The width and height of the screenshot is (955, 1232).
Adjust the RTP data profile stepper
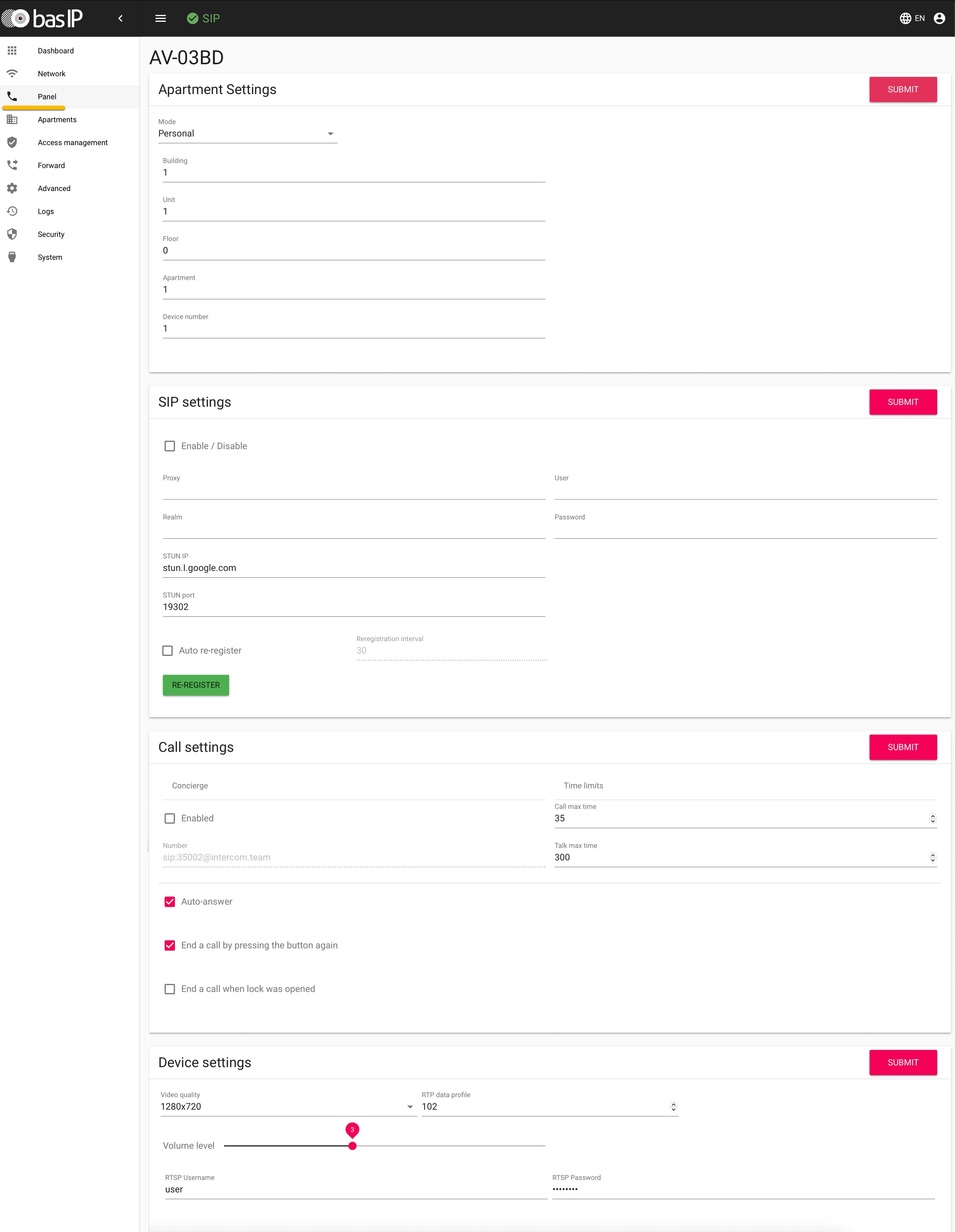click(673, 1107)
